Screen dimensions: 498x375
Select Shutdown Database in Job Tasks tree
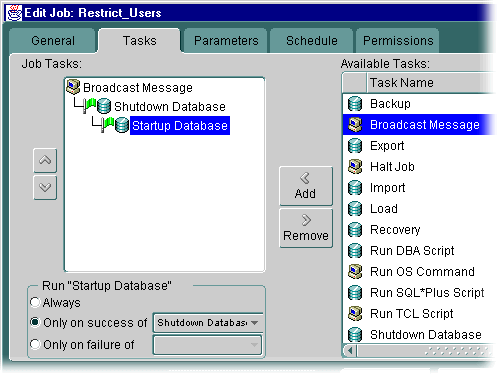point(170,107)
